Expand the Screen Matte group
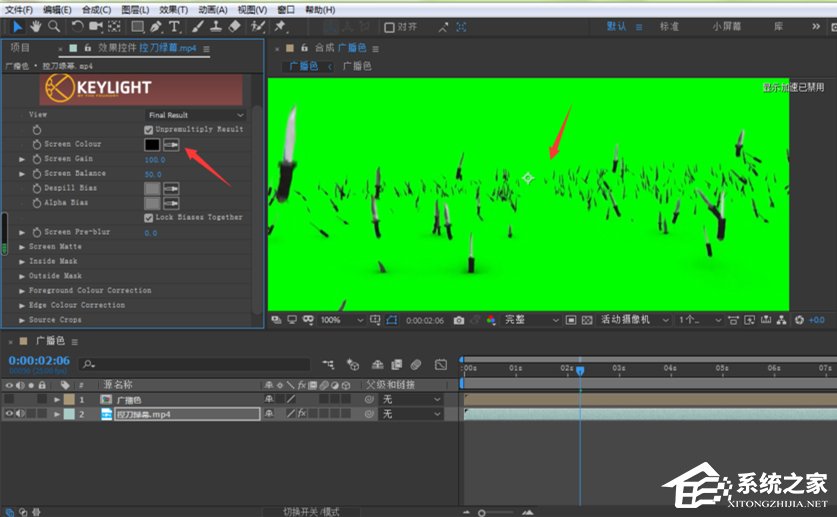The image size is (837, 517). tap(22, 247)
